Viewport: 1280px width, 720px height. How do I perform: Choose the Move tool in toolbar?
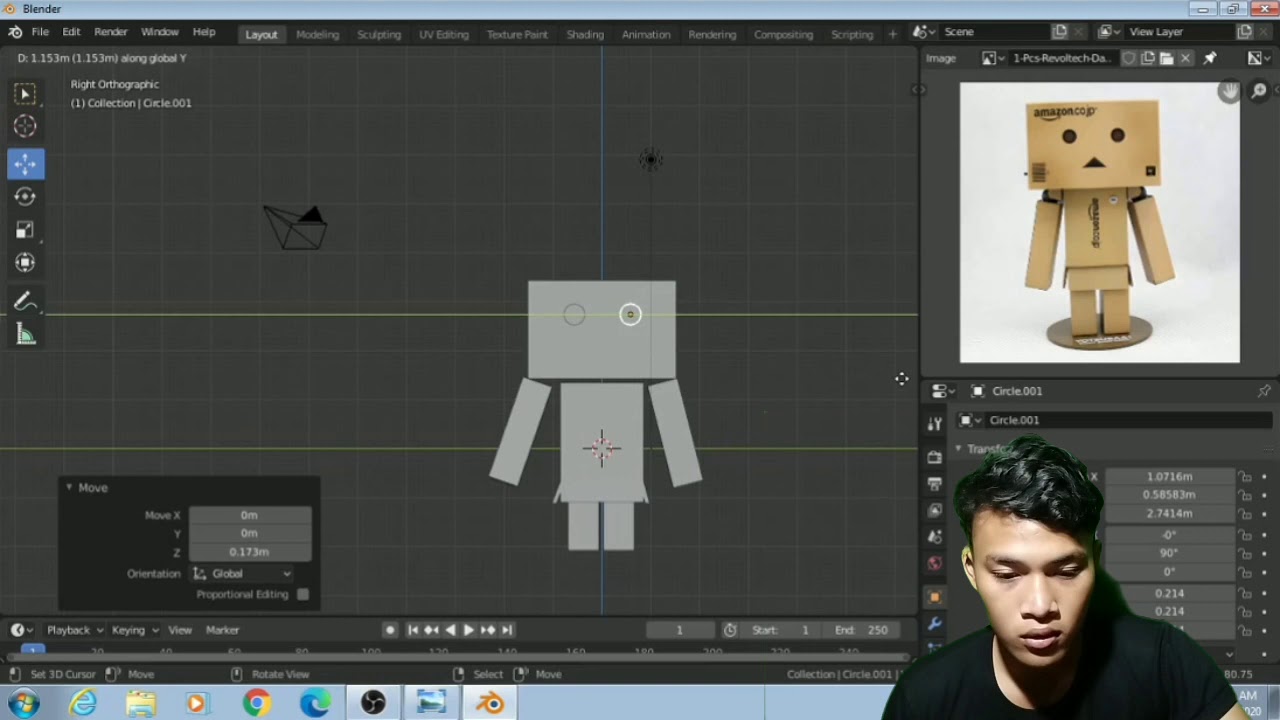tap(25, 164)
